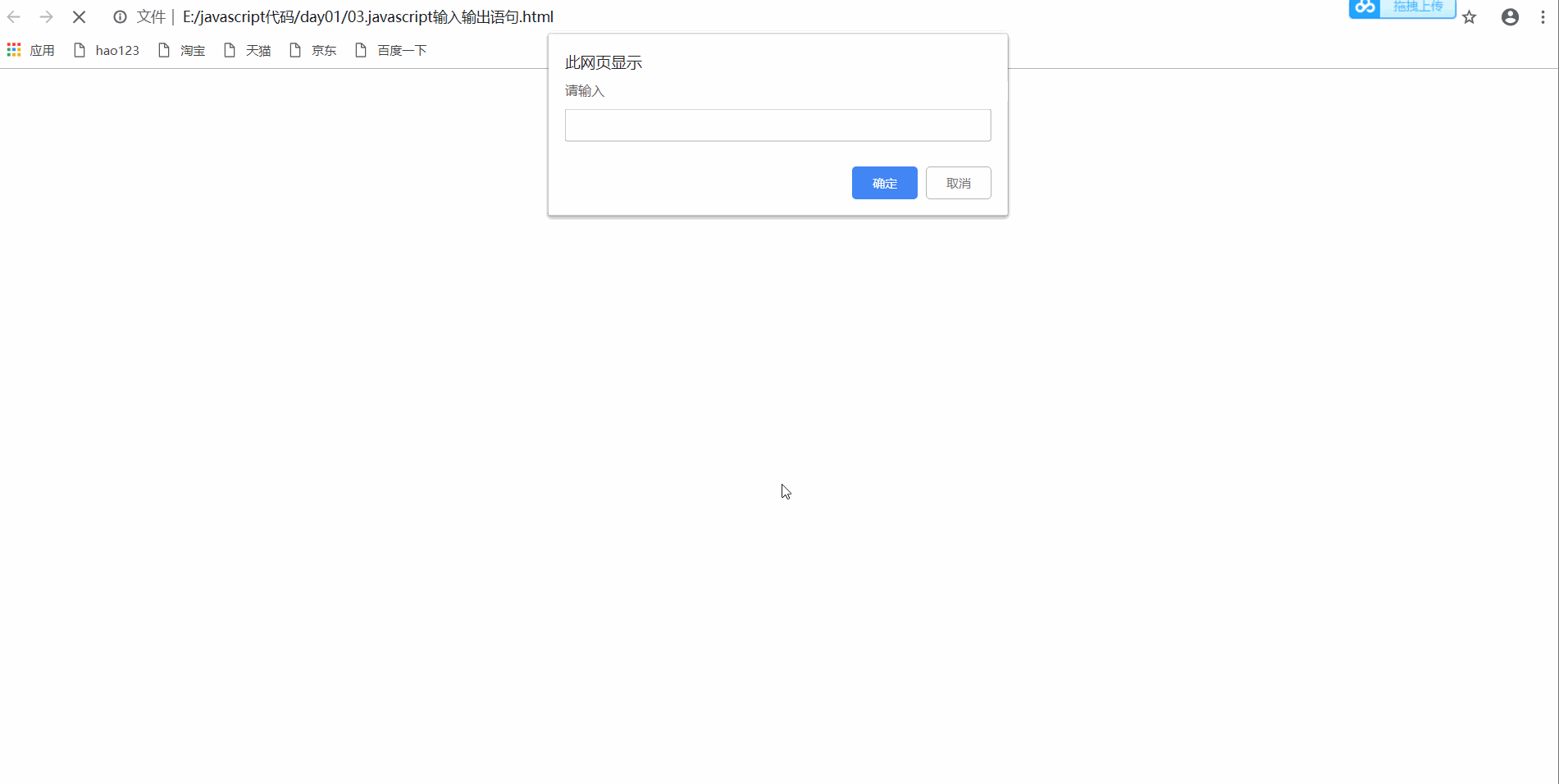
Task: Click the blue cloud-upload extension icon
Action: click(1365, 7)
